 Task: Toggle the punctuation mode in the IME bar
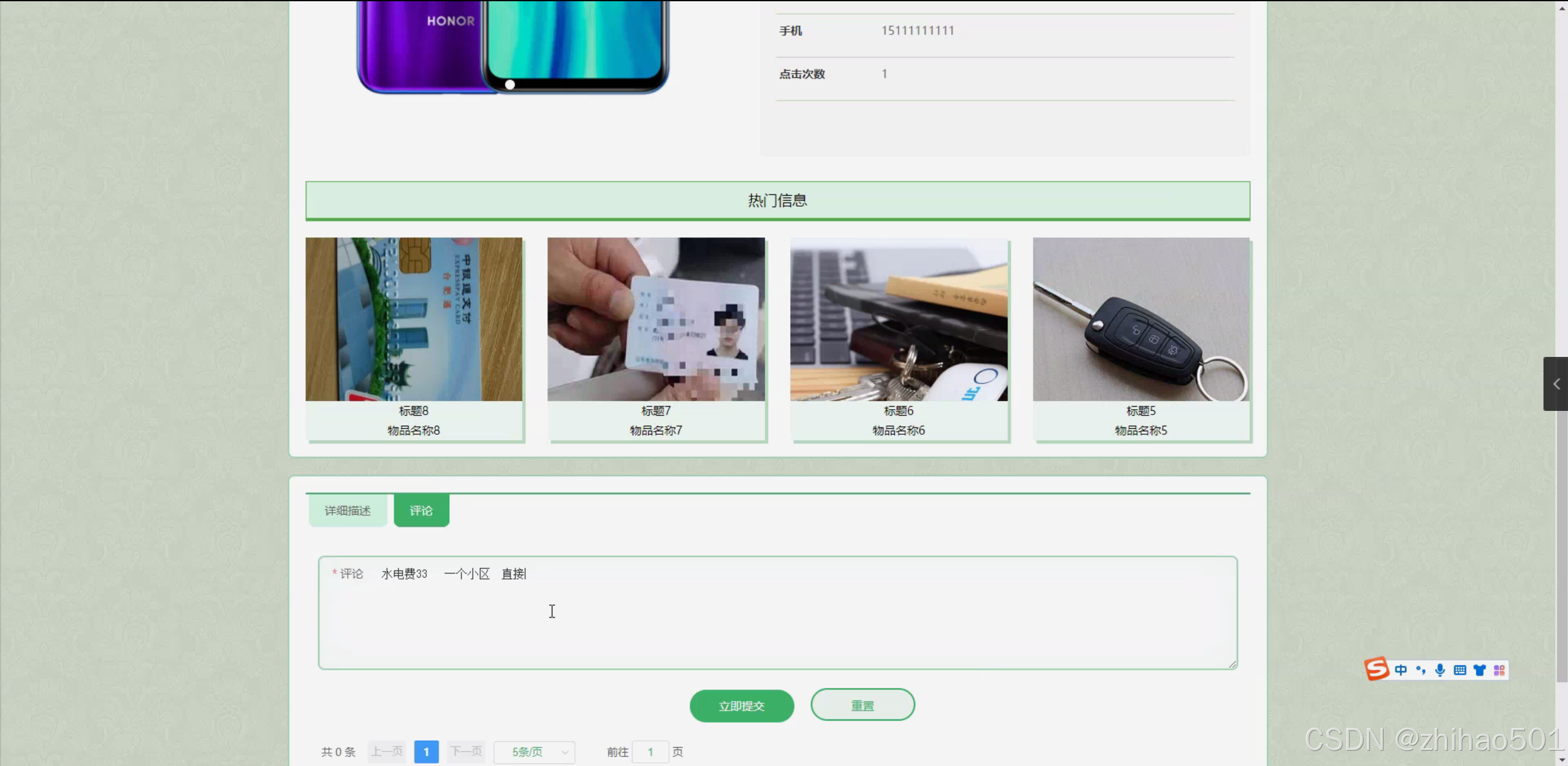point(1420,670)
